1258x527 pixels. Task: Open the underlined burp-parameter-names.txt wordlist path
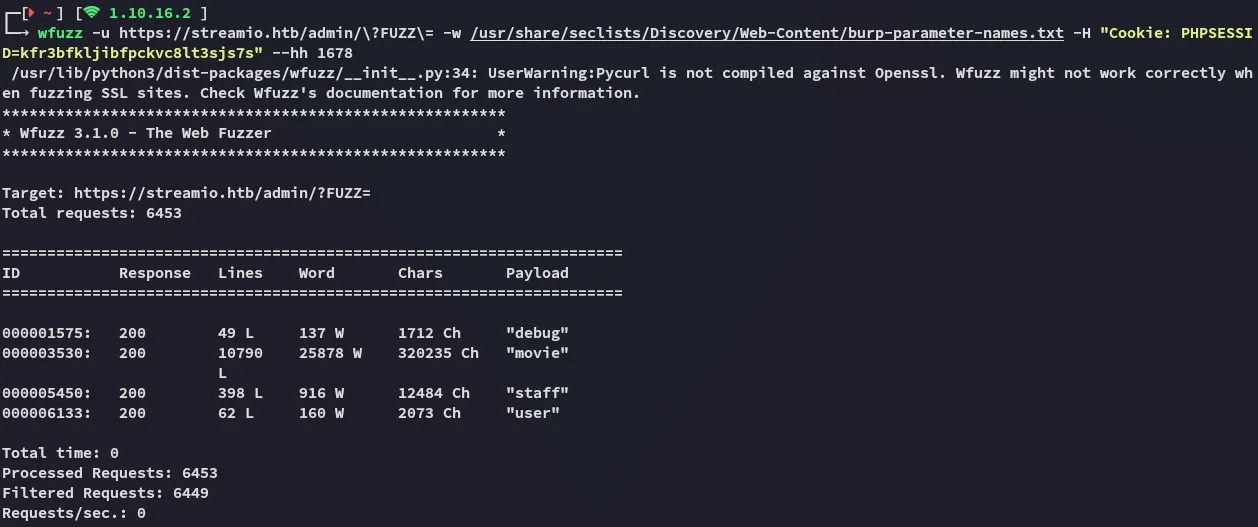(x=767, y=33)
